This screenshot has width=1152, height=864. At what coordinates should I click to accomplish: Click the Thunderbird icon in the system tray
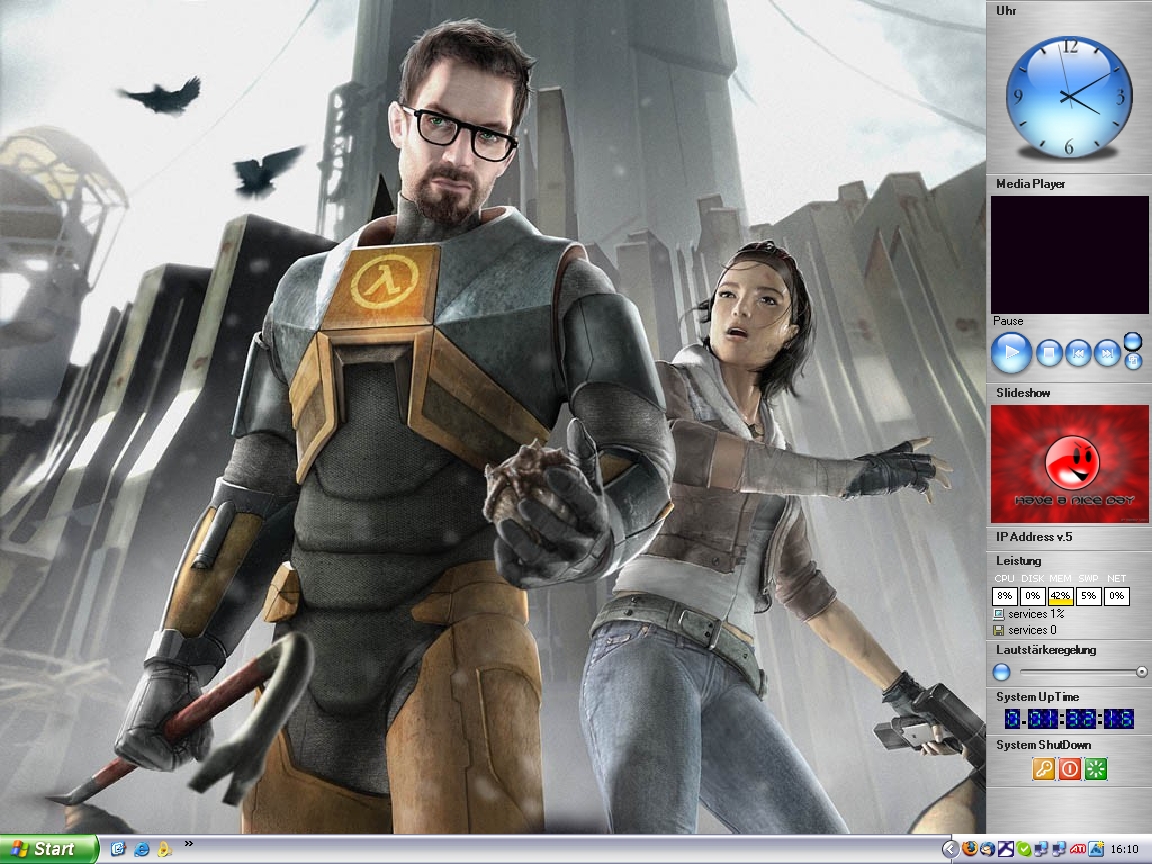point(987,850)
